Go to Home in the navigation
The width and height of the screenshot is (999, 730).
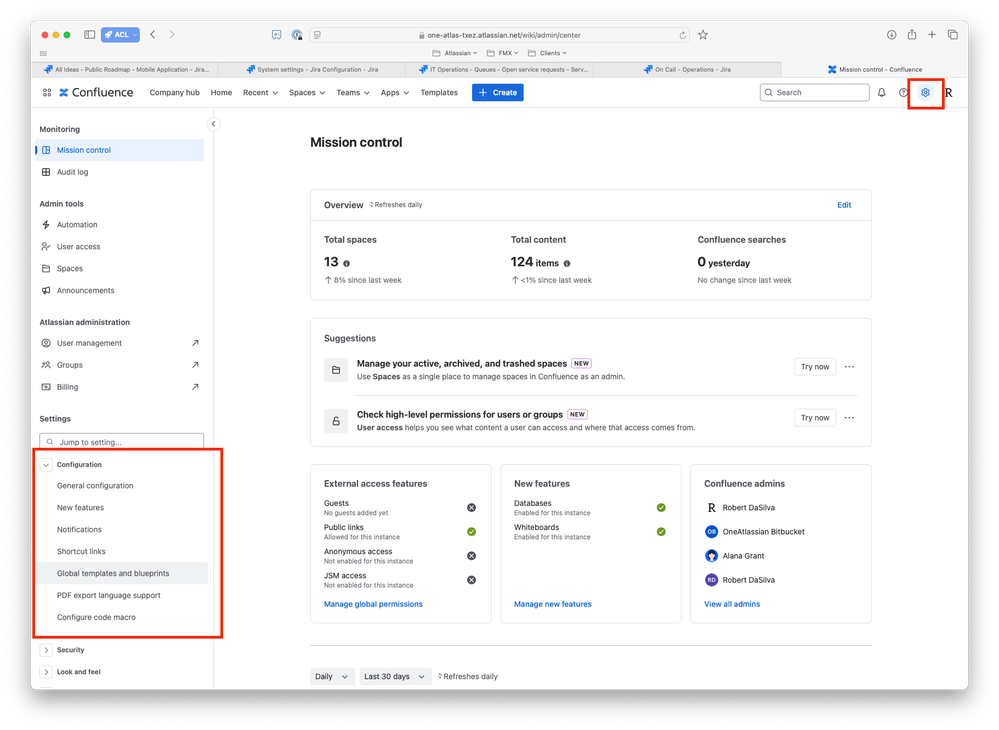pyautogui.click(x=221, y=93)
